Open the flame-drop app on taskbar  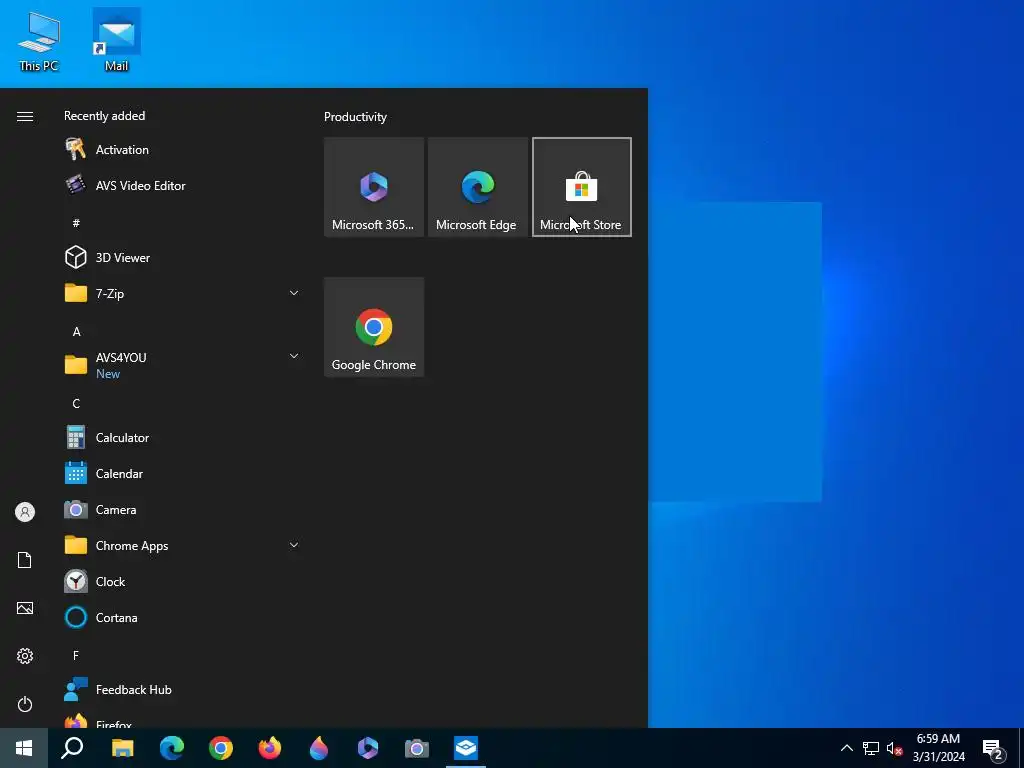click(319, 748)
